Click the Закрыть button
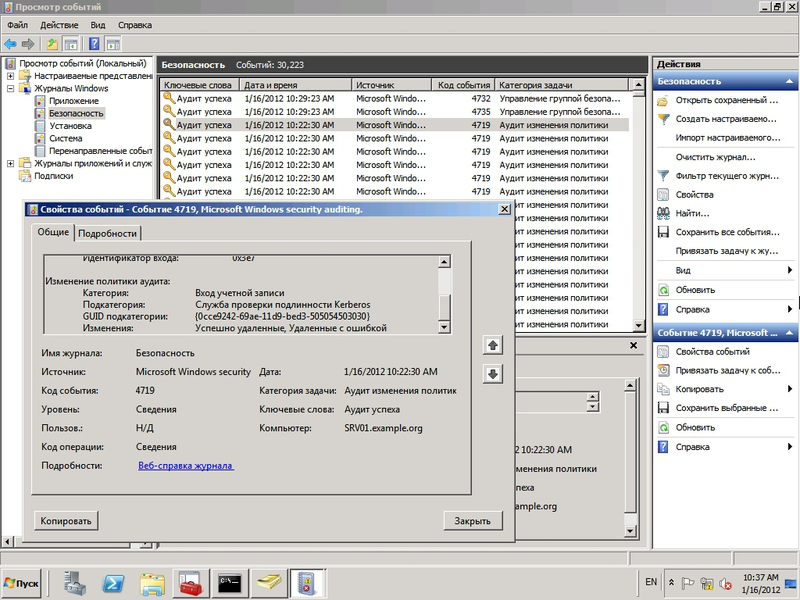The width and height of the screenshot is (800, 600). coord(472,521)
